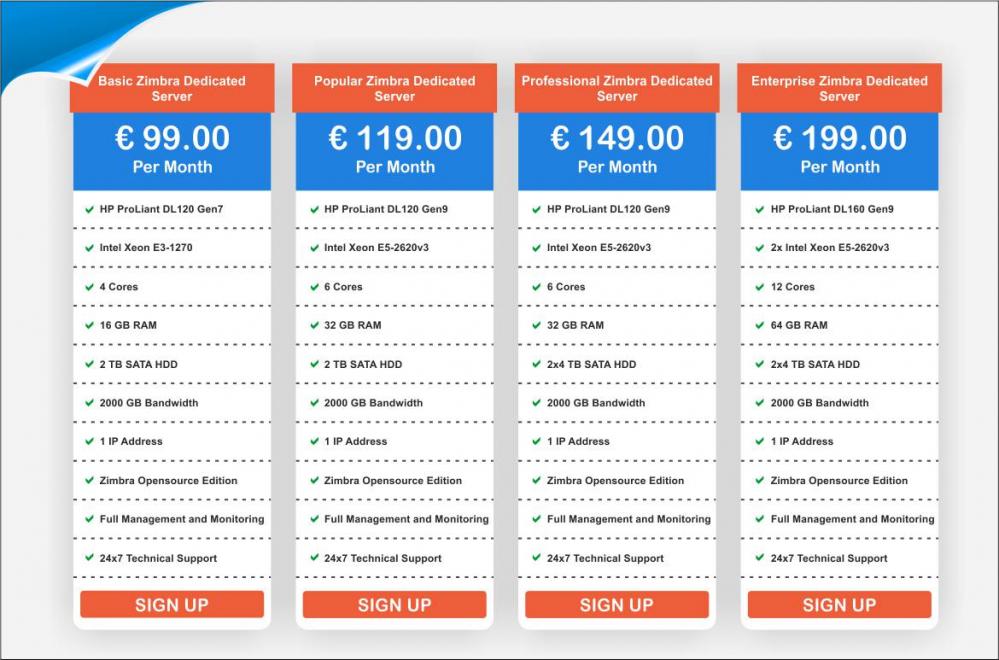Click Sign Up under Basic Zimbra plan
This screenshot has width=999, height=660.
coord(172,604)
